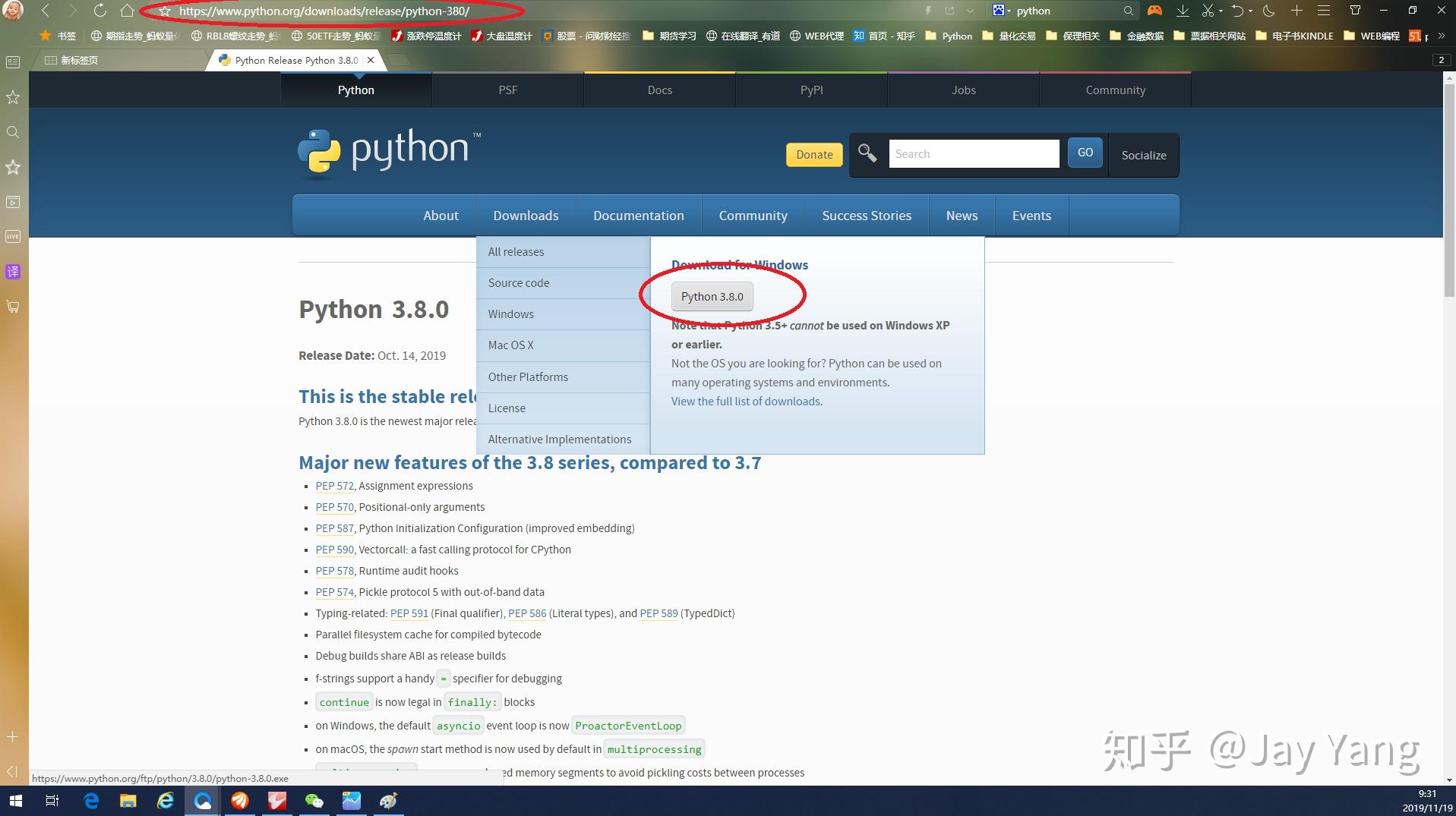
Task: Open the downloads icon in the browser toolbar
Action: (x=1183, y=11)
